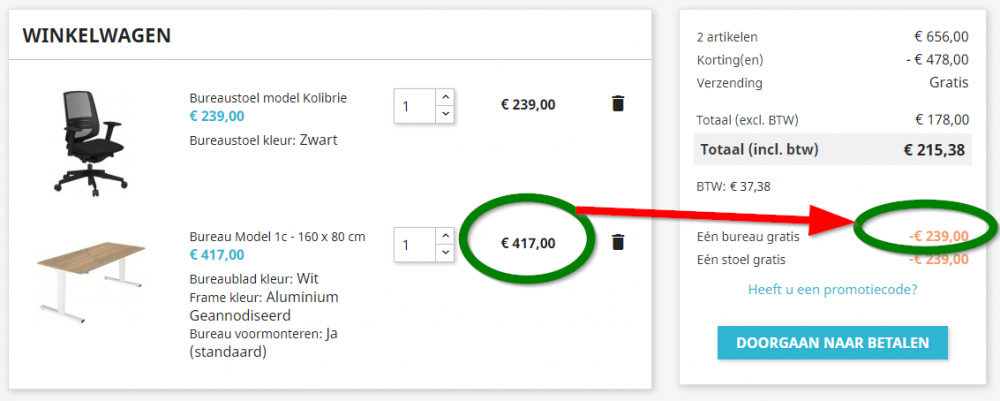Open Bureau Model 1c - 160 x 80 link
The height and width of the screenshot is (401, 1000).
[x=277, y=237]
